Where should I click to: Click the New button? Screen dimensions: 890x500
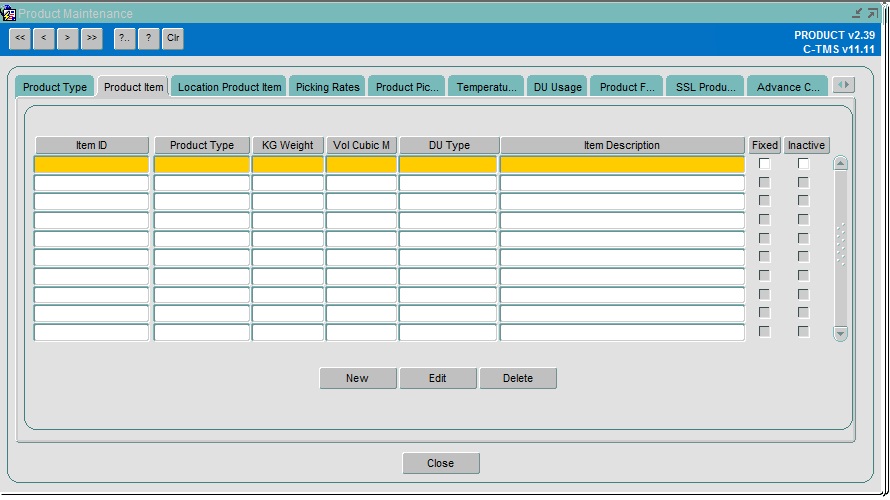(358, 378)
